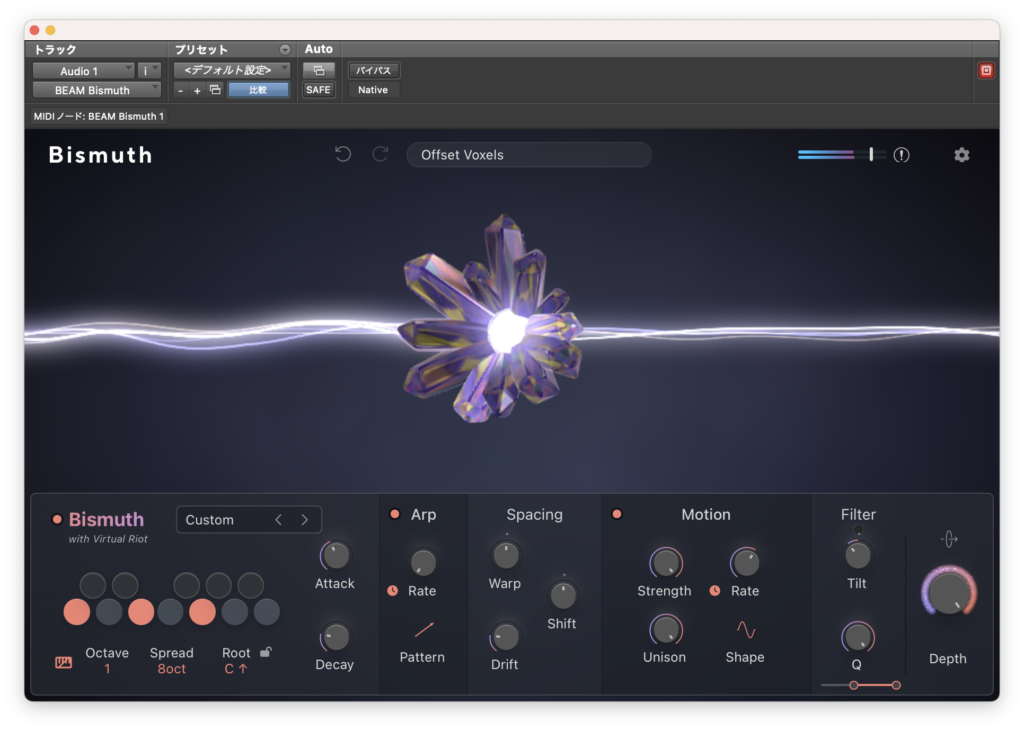Toggle the Bismuth module power dot
This screenshot has width=1024, height=730.
[x=57, y=520]
